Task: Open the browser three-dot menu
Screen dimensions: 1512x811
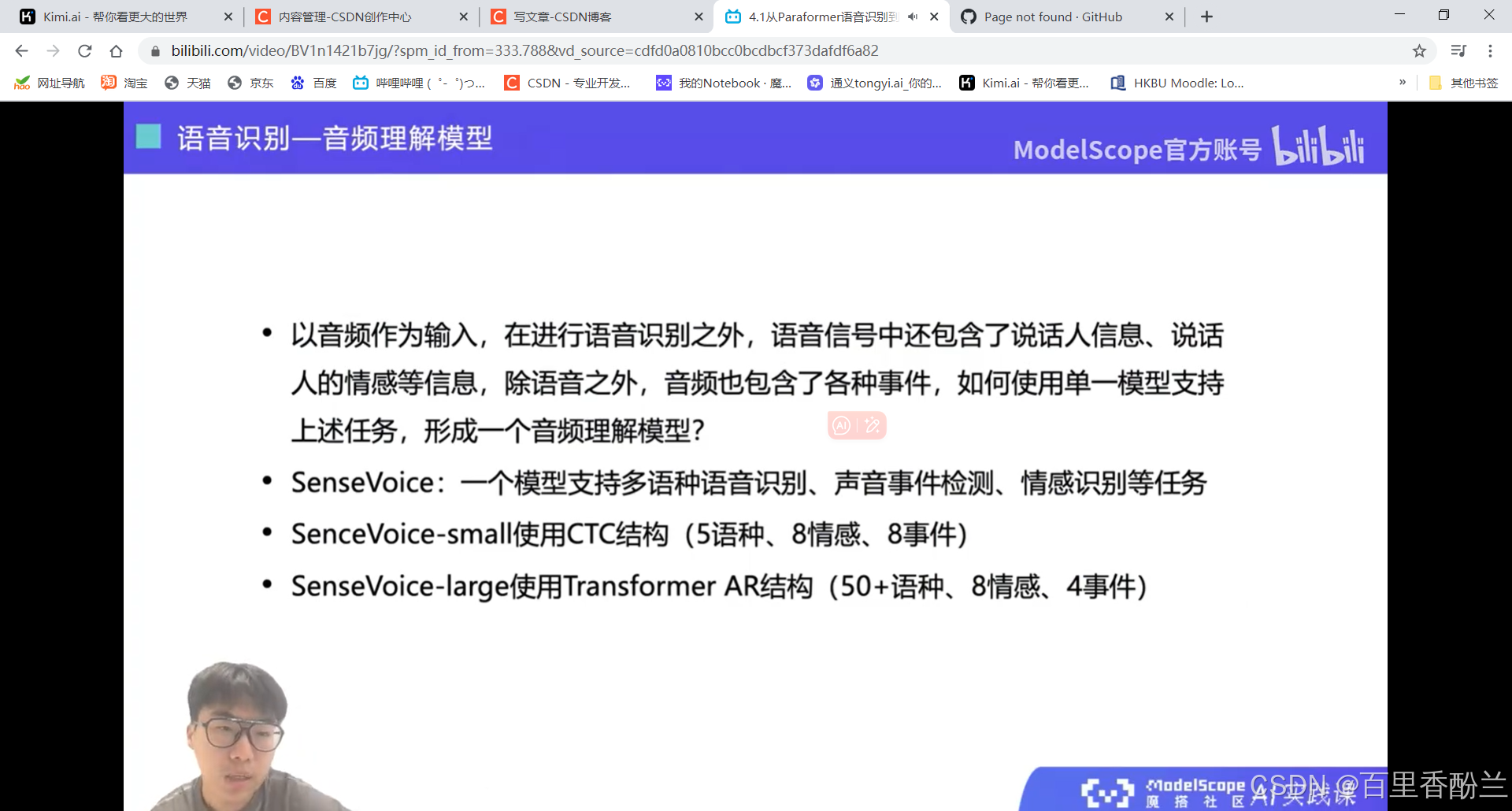Action: click(1490, 51)
